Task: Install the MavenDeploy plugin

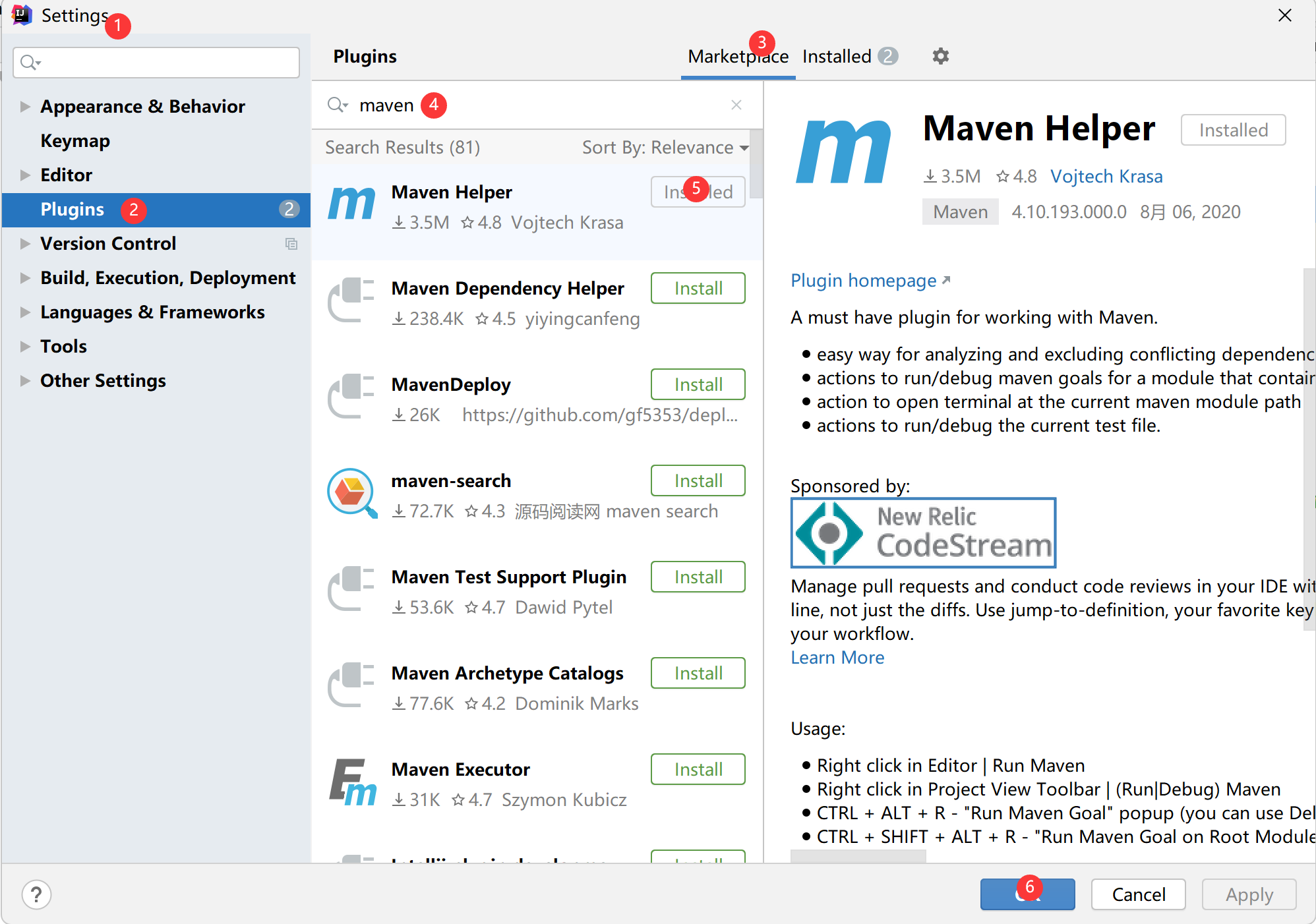Action: 698,384
